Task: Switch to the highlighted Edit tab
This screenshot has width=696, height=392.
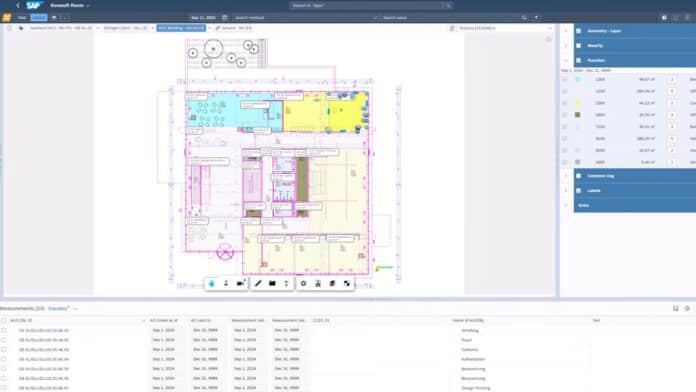Action: click(x=39, y=18)
